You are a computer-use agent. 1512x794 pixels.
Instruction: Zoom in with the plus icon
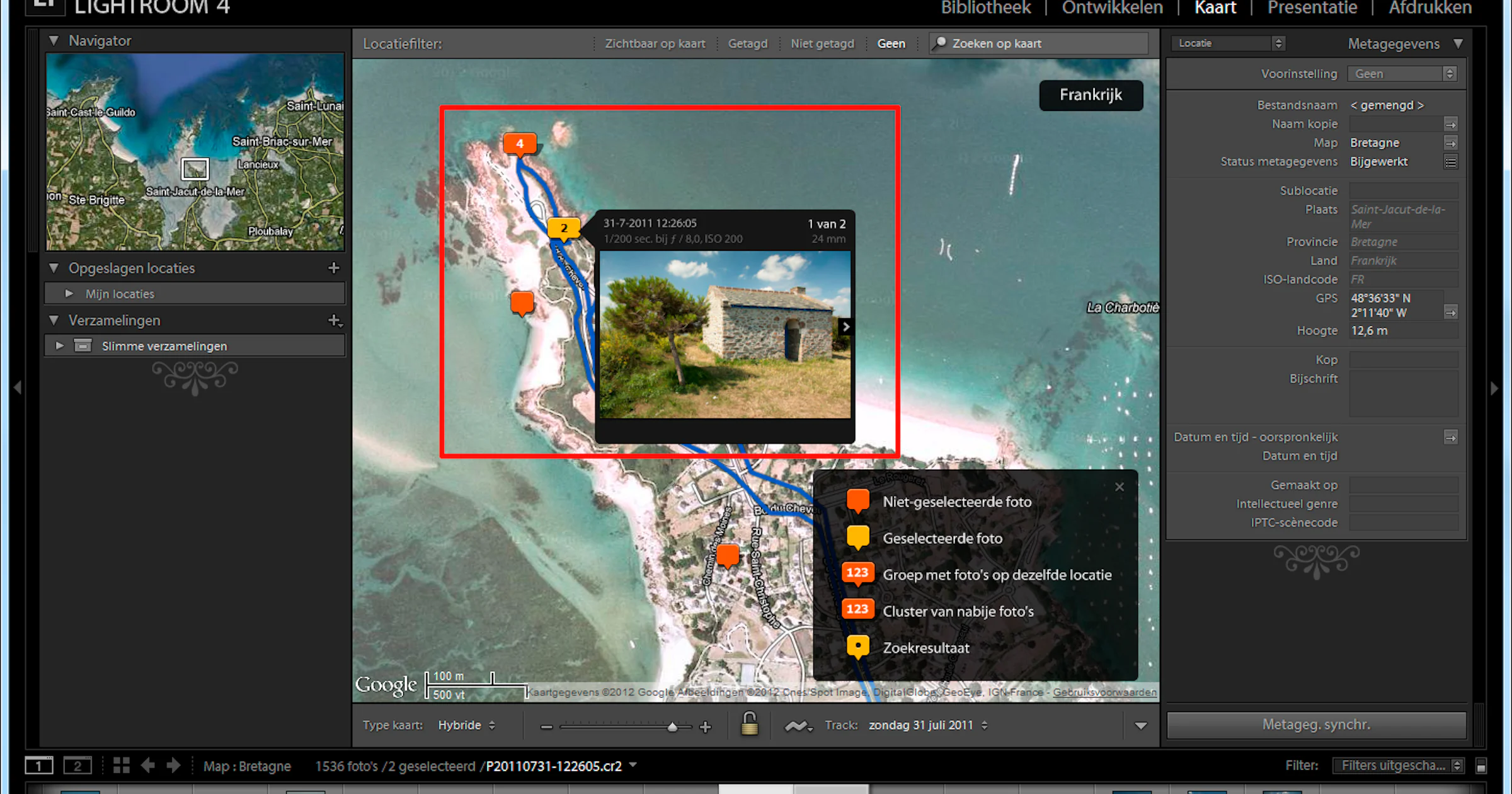706,727
